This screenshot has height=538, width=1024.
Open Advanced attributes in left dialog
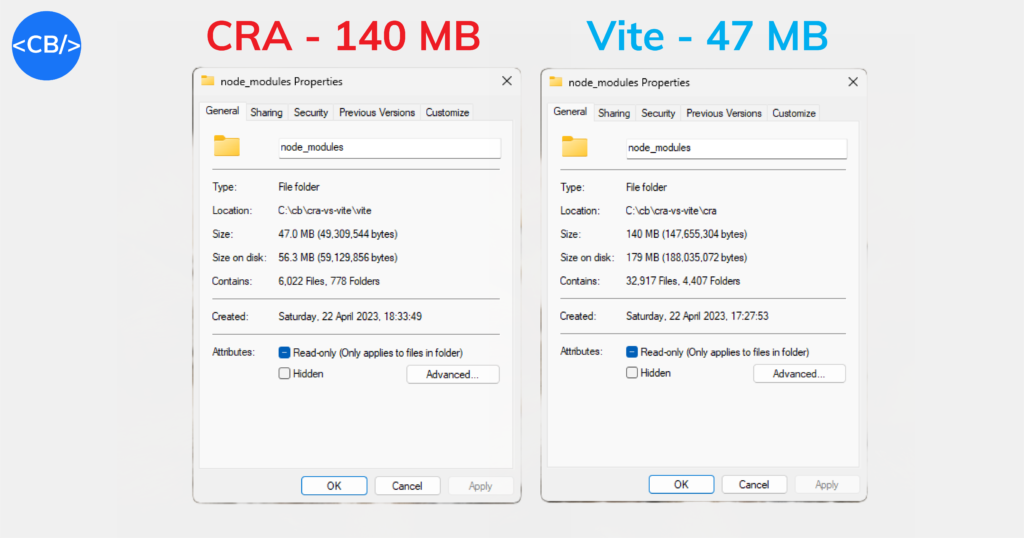coord(453,374)
